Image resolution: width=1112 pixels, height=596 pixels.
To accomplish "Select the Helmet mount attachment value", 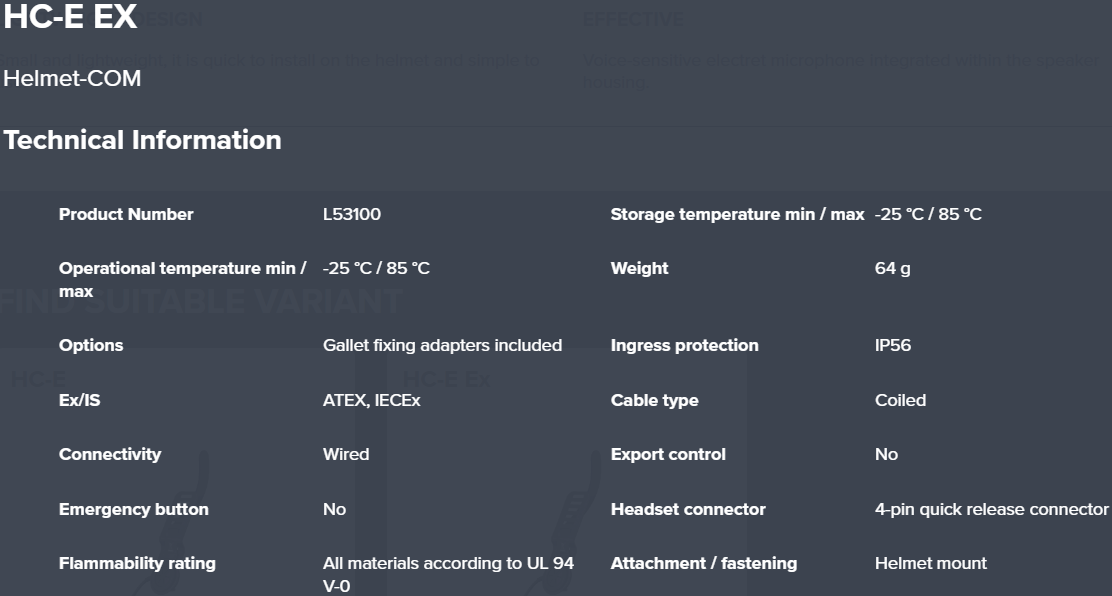I will pos(930,563).
